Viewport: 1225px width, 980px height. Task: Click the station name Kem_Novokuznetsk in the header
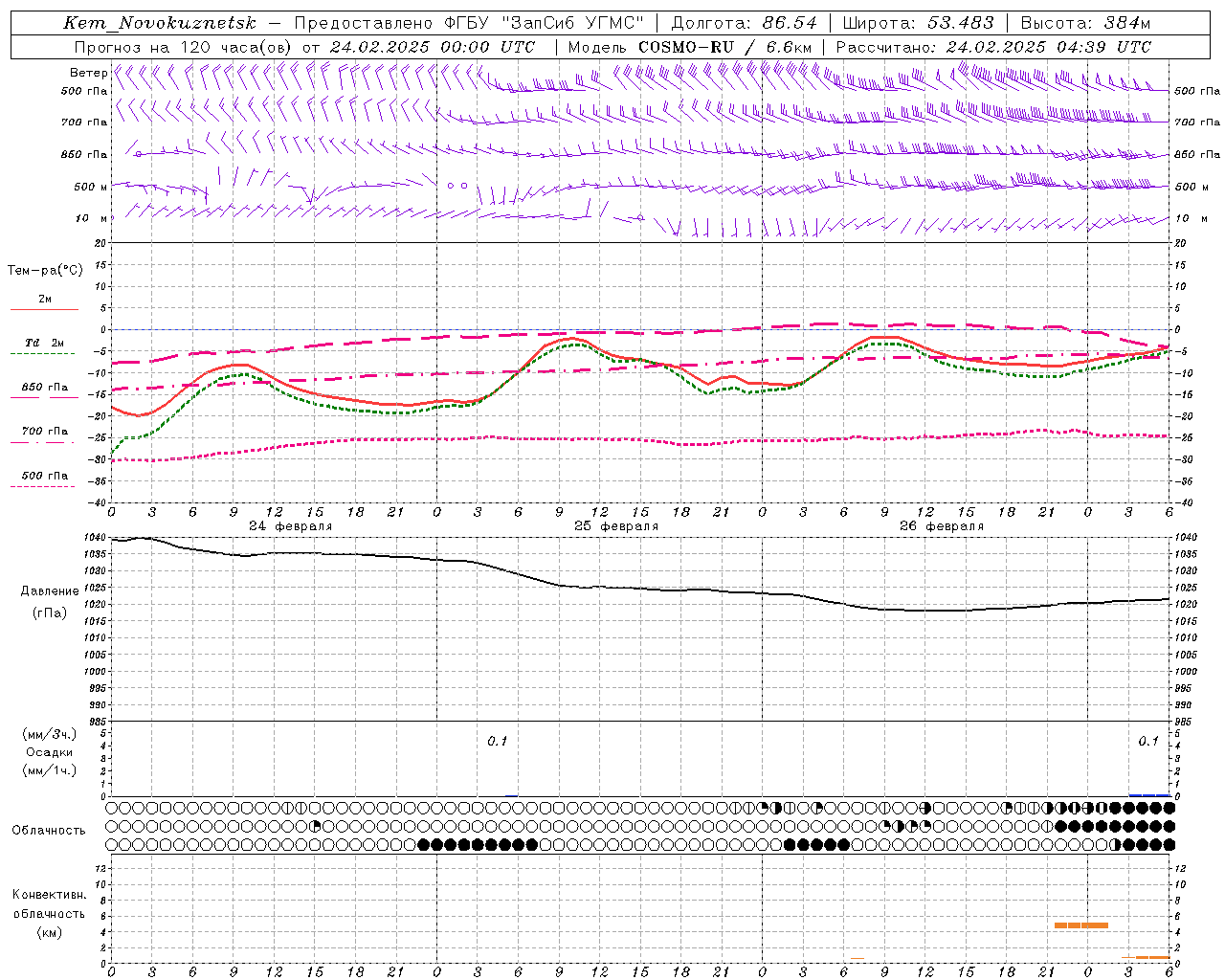coord(160,23)
